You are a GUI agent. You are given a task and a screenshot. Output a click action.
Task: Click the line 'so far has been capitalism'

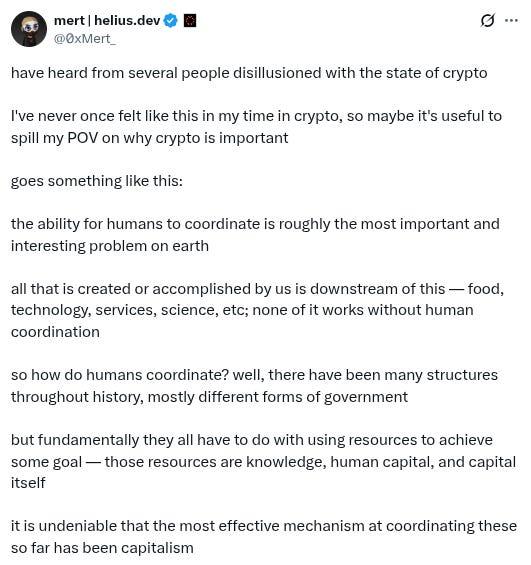(x=102, y=548)
